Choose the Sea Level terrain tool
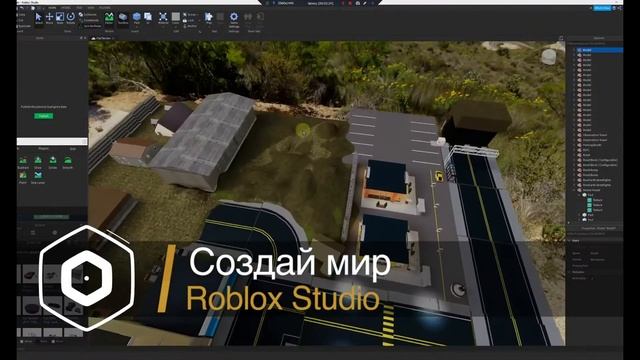 point(38,177)
